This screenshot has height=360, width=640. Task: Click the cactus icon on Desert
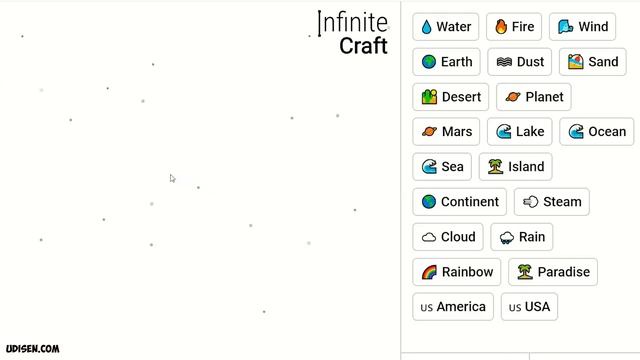(429, 97)
